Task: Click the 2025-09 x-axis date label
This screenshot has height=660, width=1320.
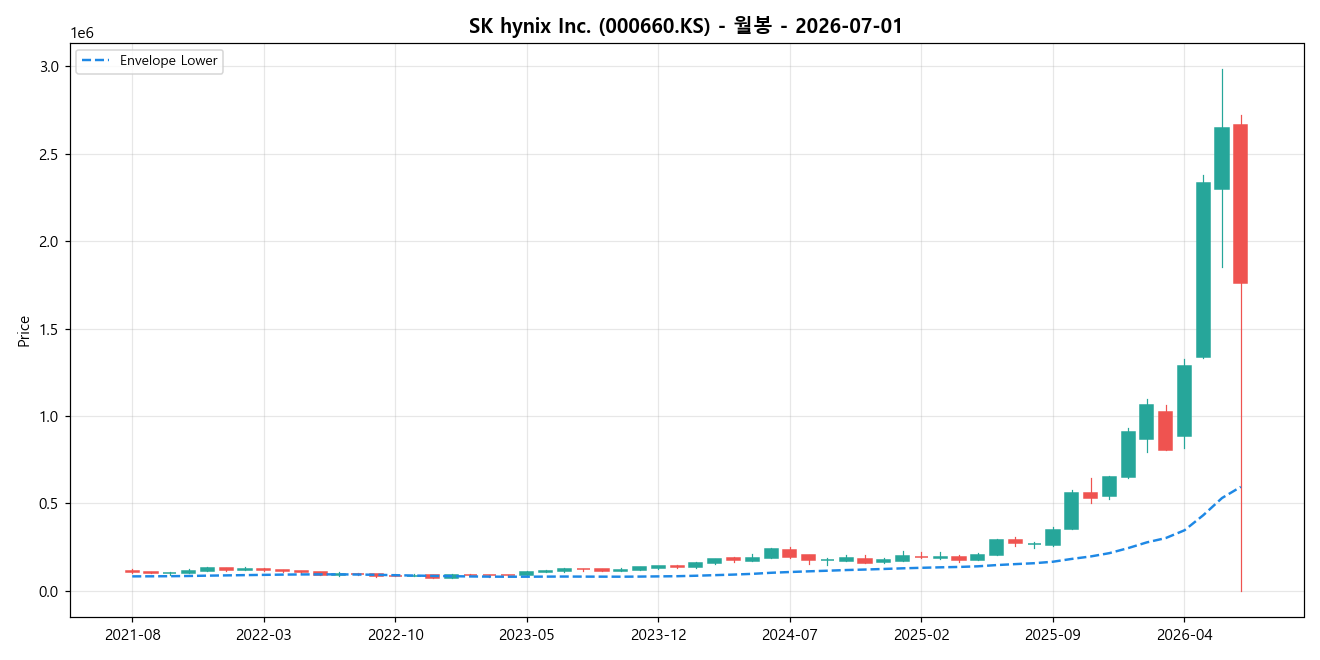Action: click(x=1053, y=634)
